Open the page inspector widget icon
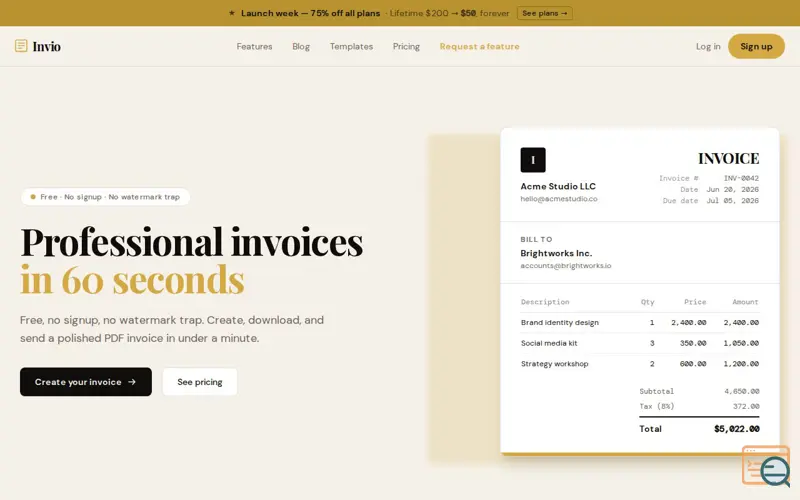The width and height of the screenshot is (800, 500). tap(766, 466)
